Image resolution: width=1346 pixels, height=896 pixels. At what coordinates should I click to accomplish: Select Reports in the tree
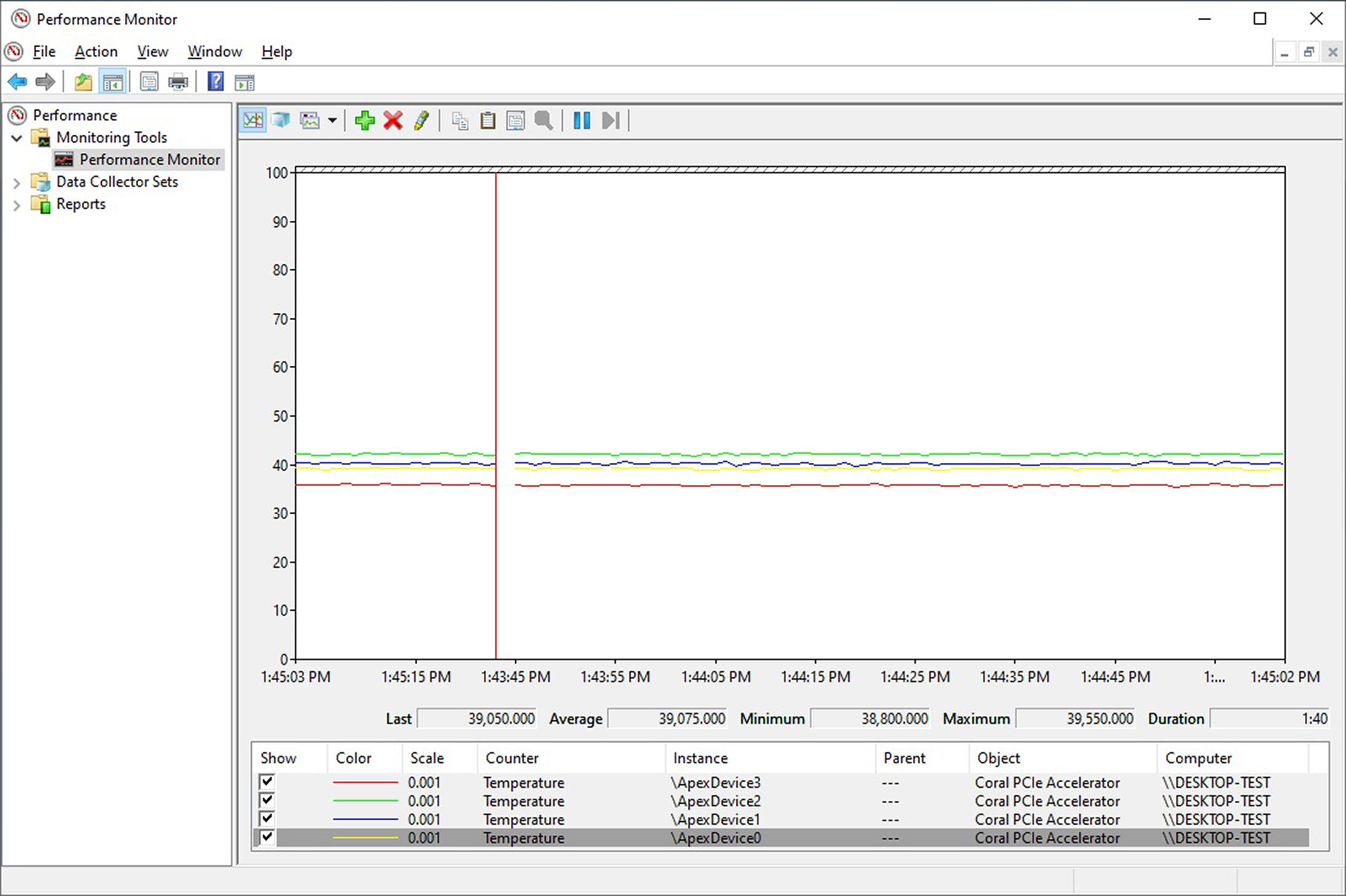pos(81,204)
